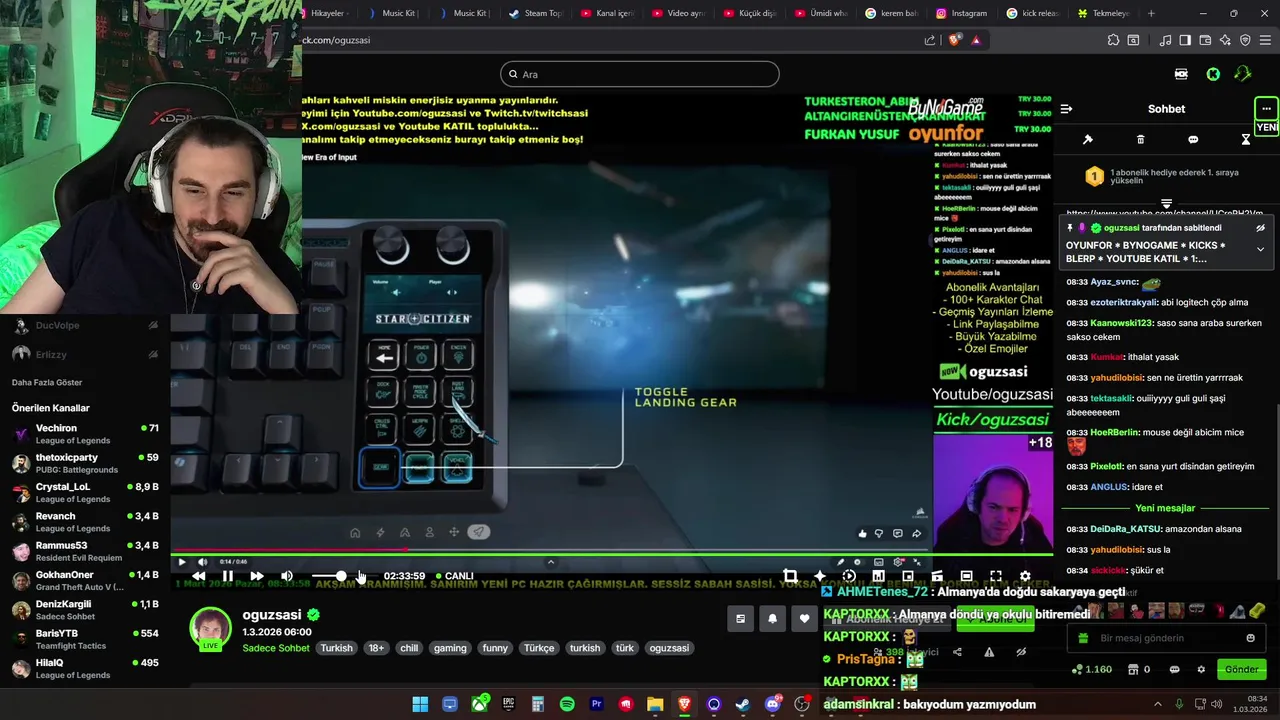Image resolution: width=1280 pixels, height=720 pixels.
Task: Switch to the 'kick releas' browser tab
Action: point(1034,13)
